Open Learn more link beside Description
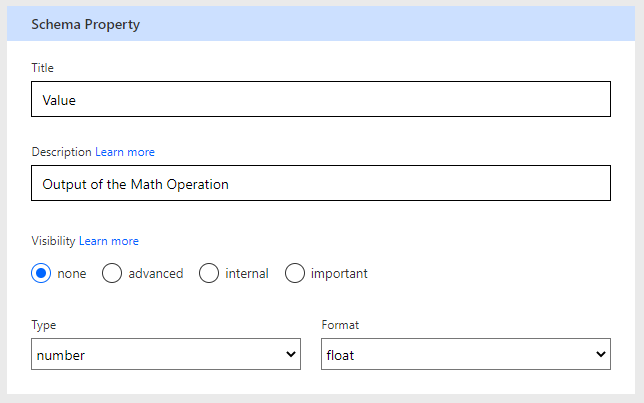This screenshot has height=403, width=644. coord(125,152)
